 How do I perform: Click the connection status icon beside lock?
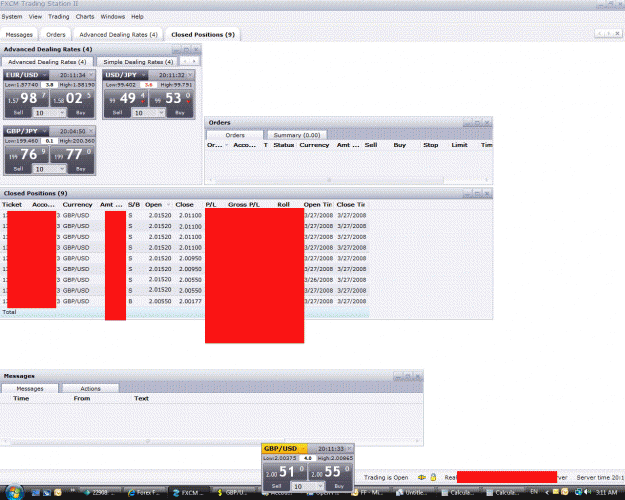422,477
